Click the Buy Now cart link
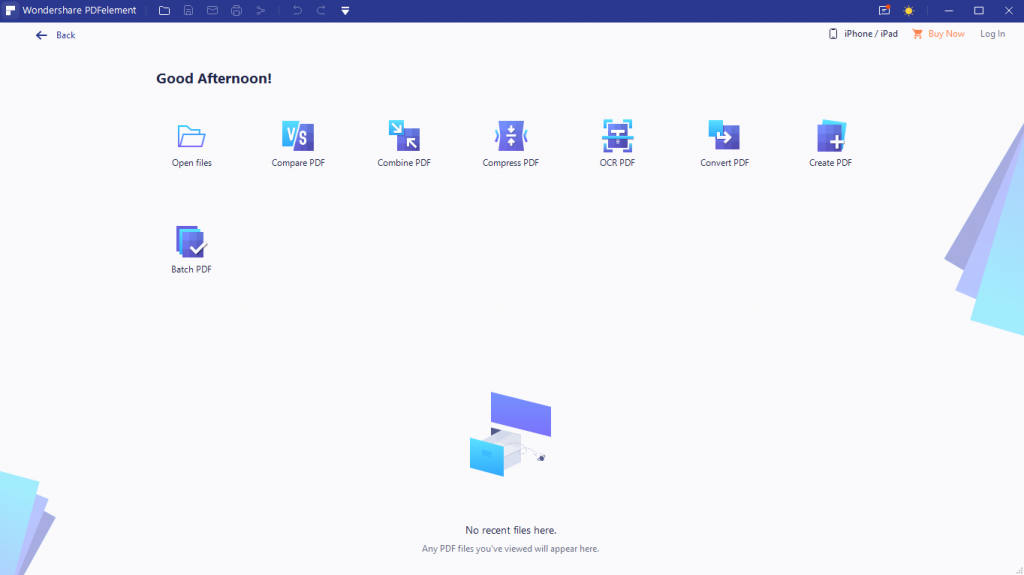Viewport: 1024px width, 575px height. coord(938,34)
